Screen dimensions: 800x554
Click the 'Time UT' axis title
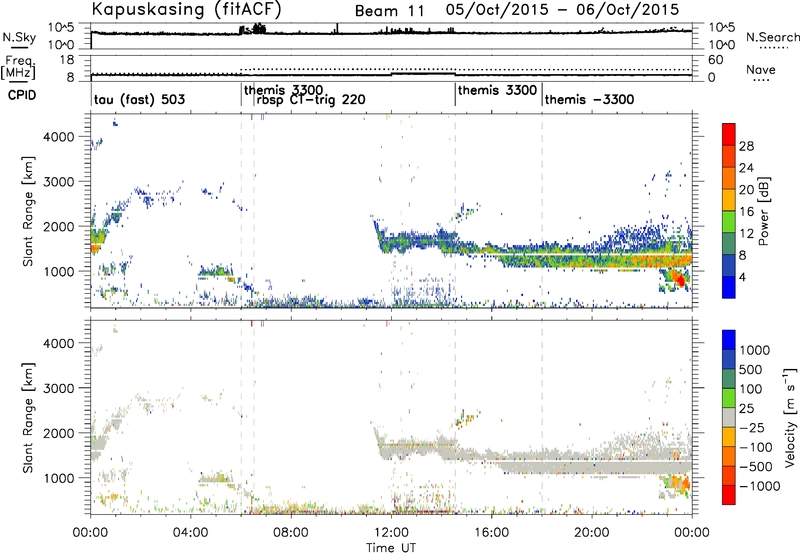pyautogui.click(x=391, y=548)
